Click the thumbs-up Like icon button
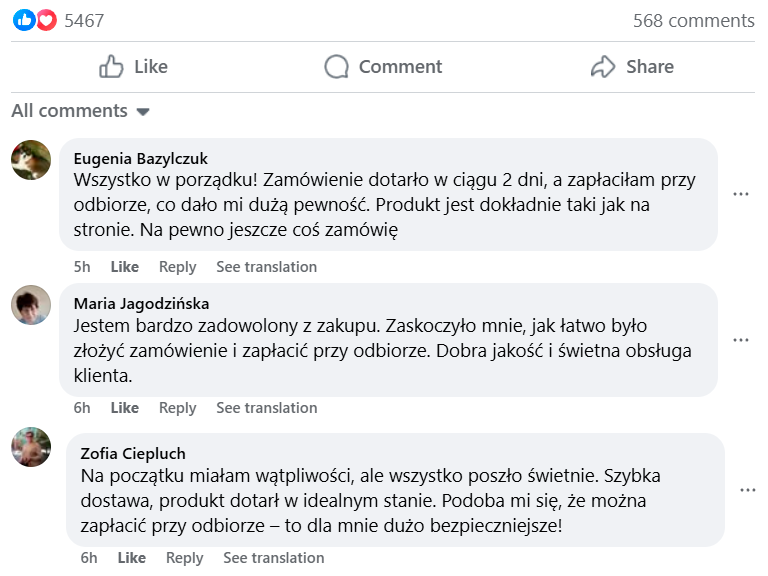Image resolution: width=768 pixels, height=576 pixels. [111, 67]
